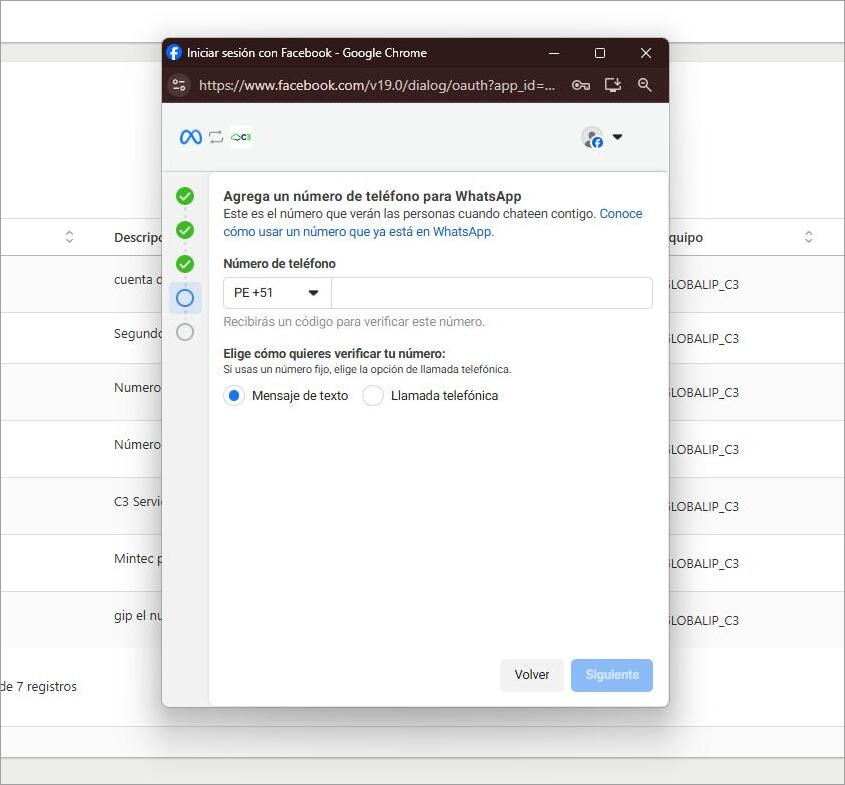The image size is (845, 785).
Task: Click the Facebook favicon in the title bar
Action: tap(173, 53)
